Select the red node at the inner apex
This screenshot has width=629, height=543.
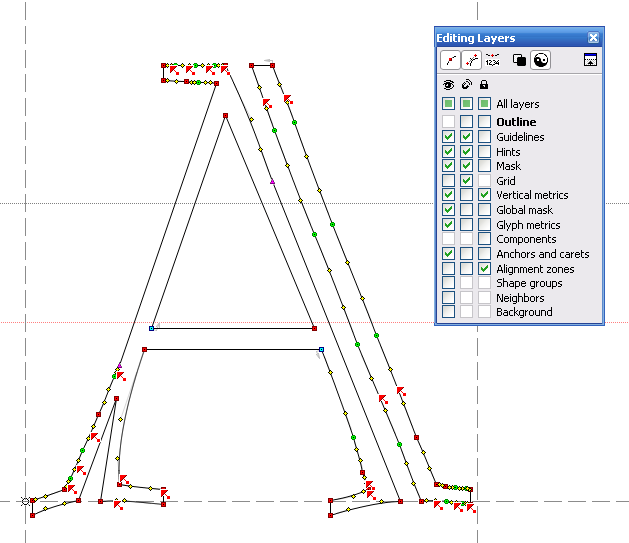pos(225,115)
